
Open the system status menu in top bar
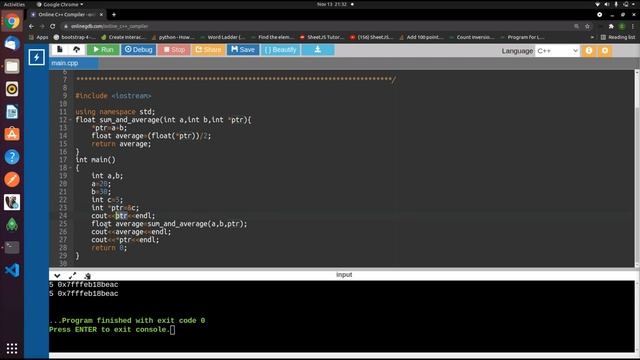(x=616, y=4)
